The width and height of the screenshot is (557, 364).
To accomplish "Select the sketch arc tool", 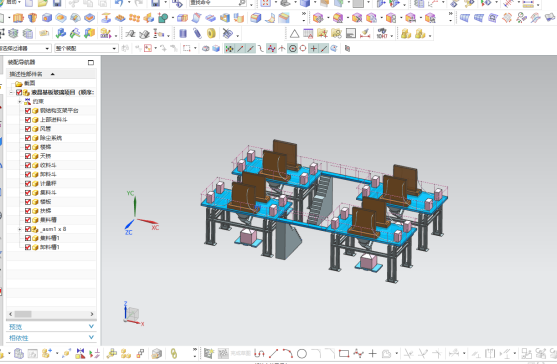I will pos(287,353).
